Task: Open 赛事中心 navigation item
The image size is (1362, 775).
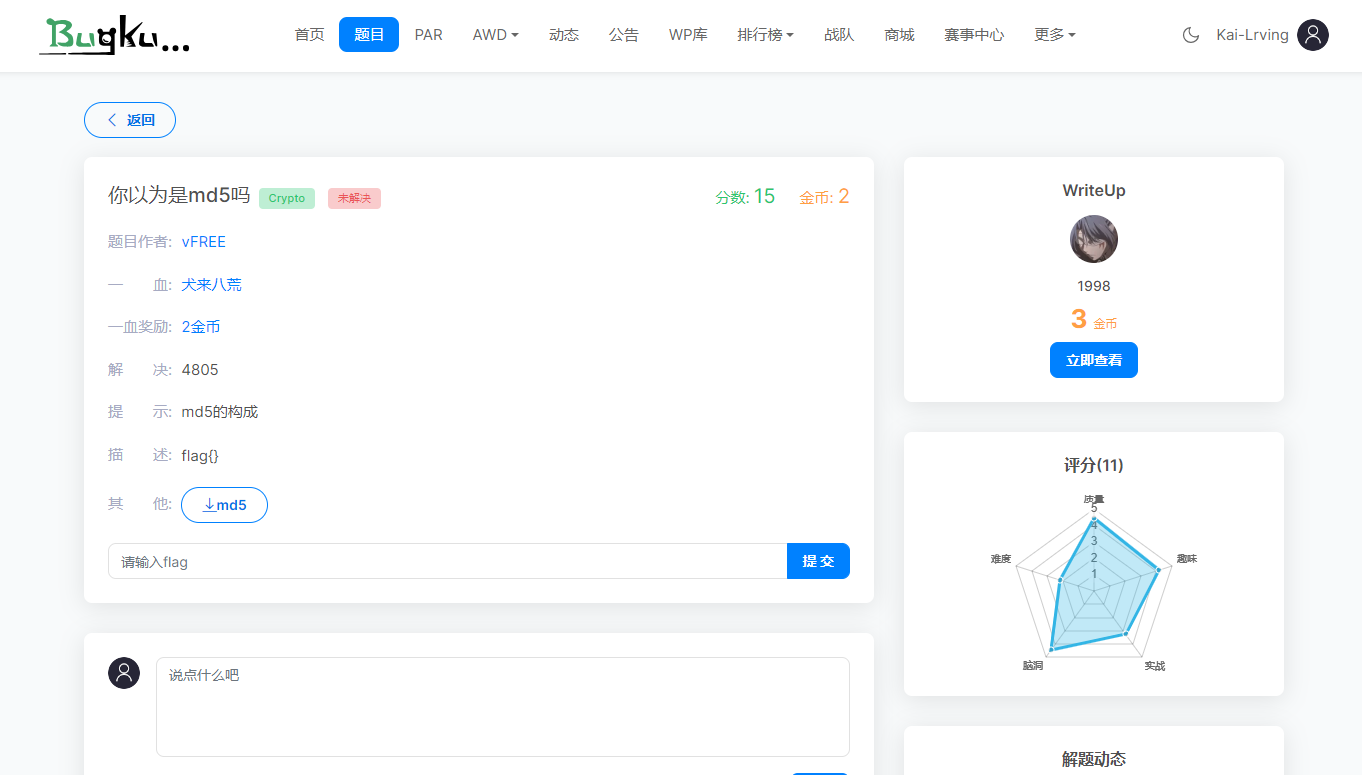Action: [974, 35]
